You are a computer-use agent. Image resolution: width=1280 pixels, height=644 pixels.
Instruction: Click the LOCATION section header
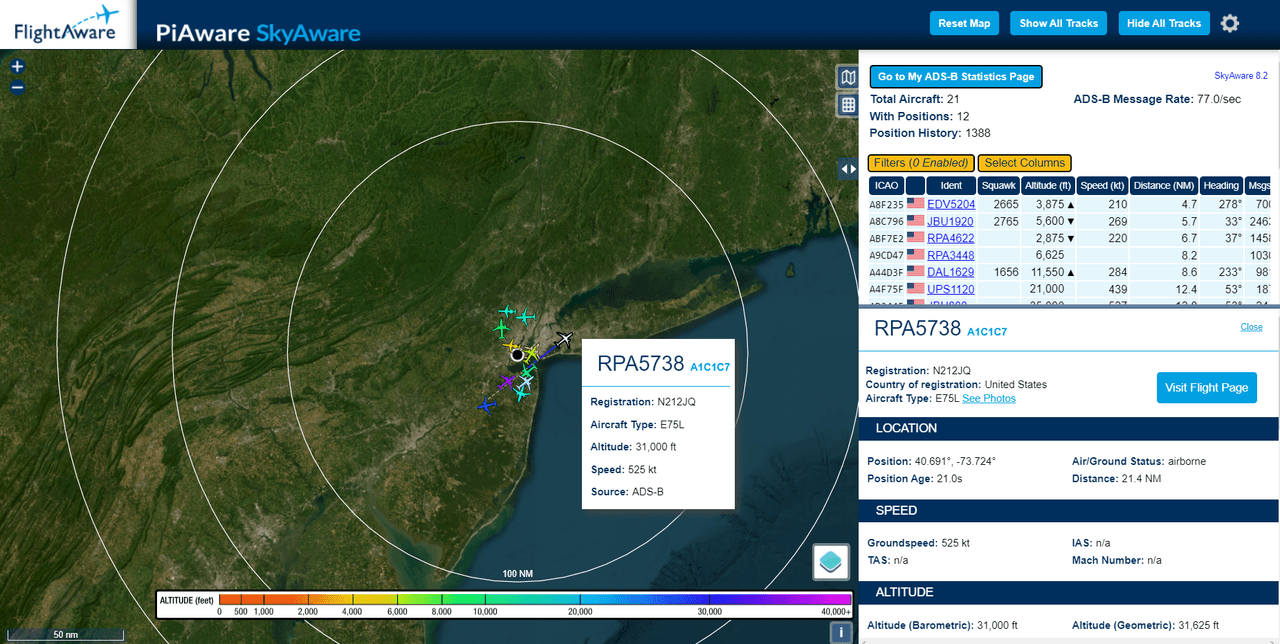[1068, 428]
